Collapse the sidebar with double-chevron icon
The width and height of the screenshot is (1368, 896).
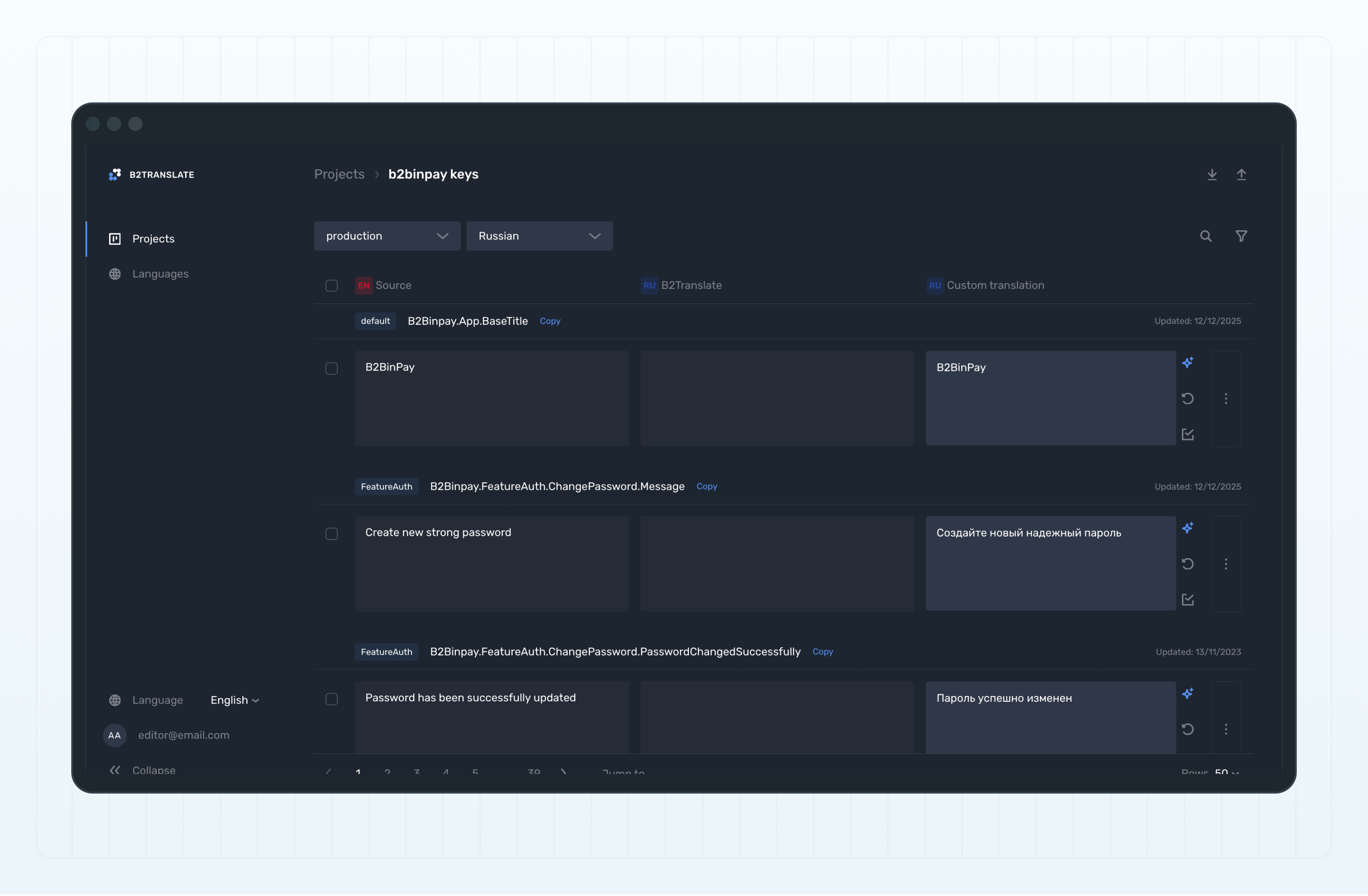[x=115, y=770]
